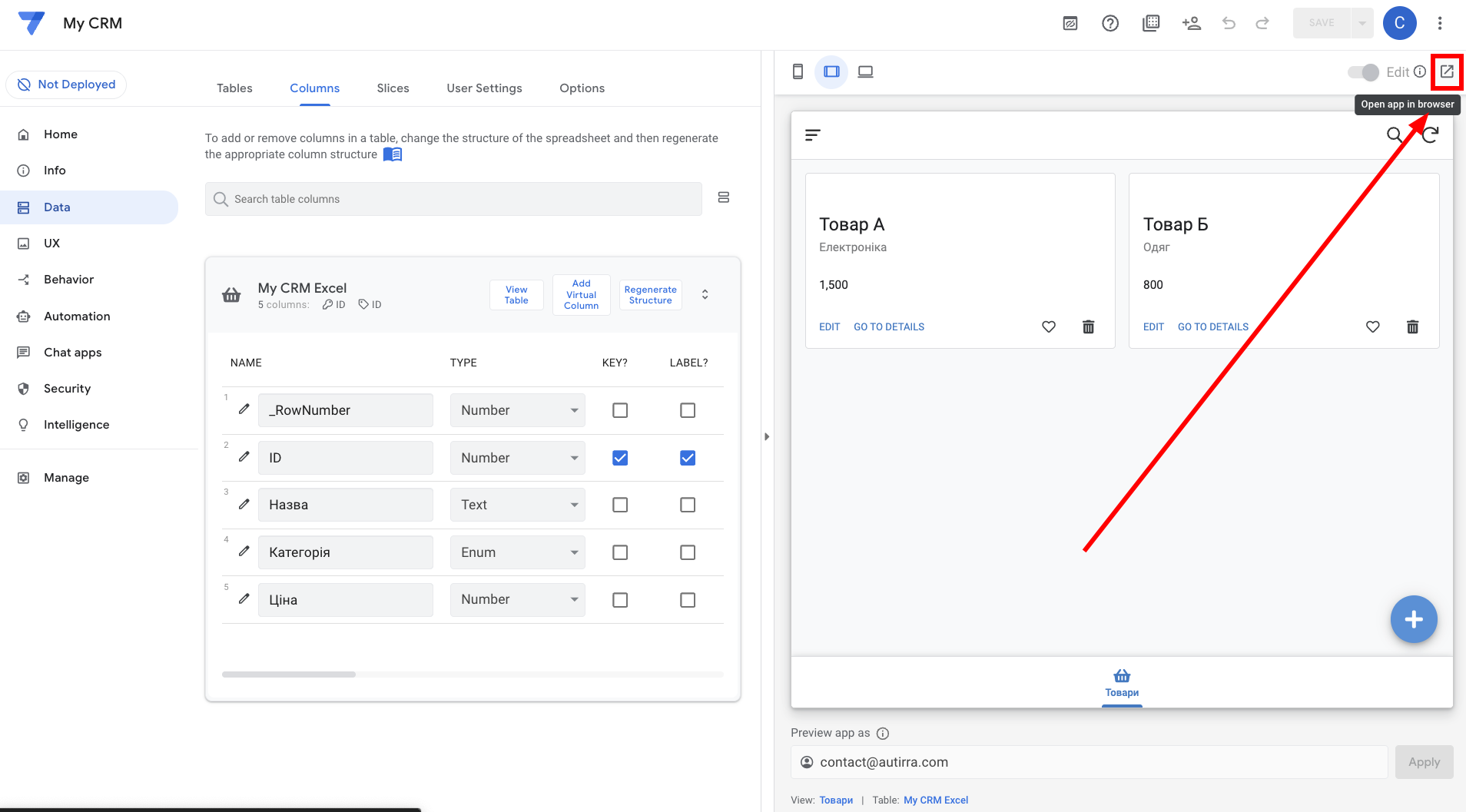Click trash icon on Товар Б card
This screenshot has width=1466, height=812.
click(1412, 326)
